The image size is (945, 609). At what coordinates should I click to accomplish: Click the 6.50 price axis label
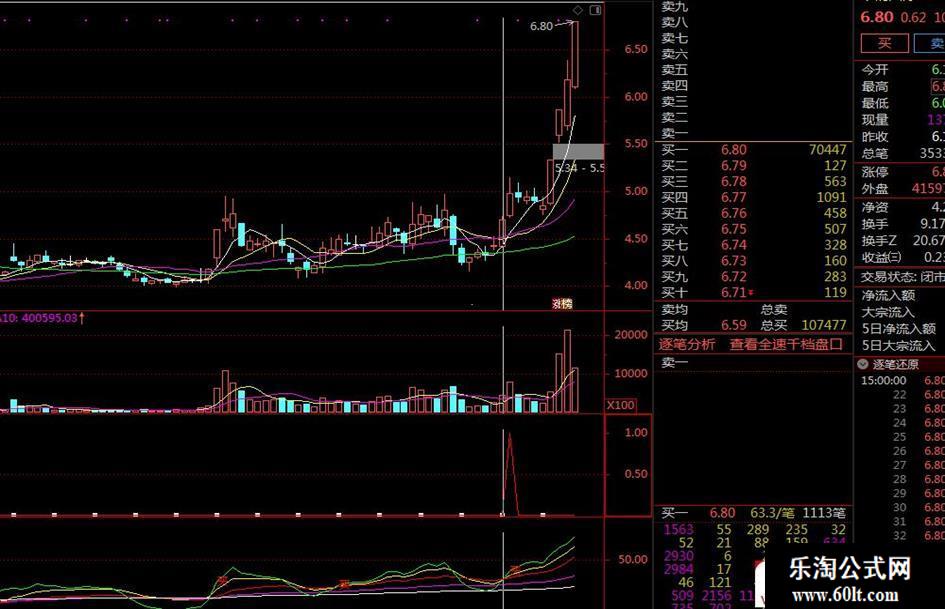(636, 49)
